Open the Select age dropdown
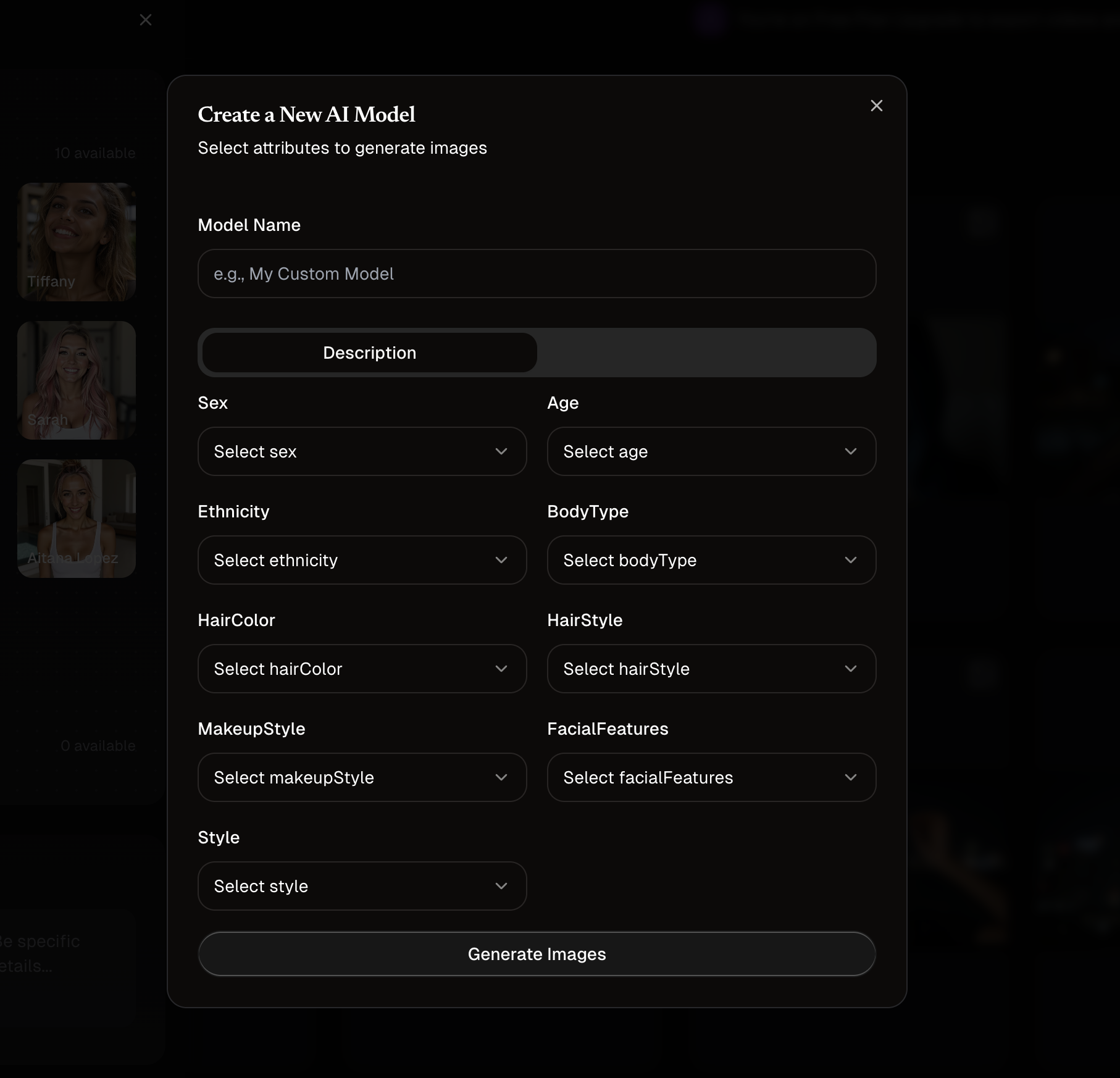 point(711,451)
